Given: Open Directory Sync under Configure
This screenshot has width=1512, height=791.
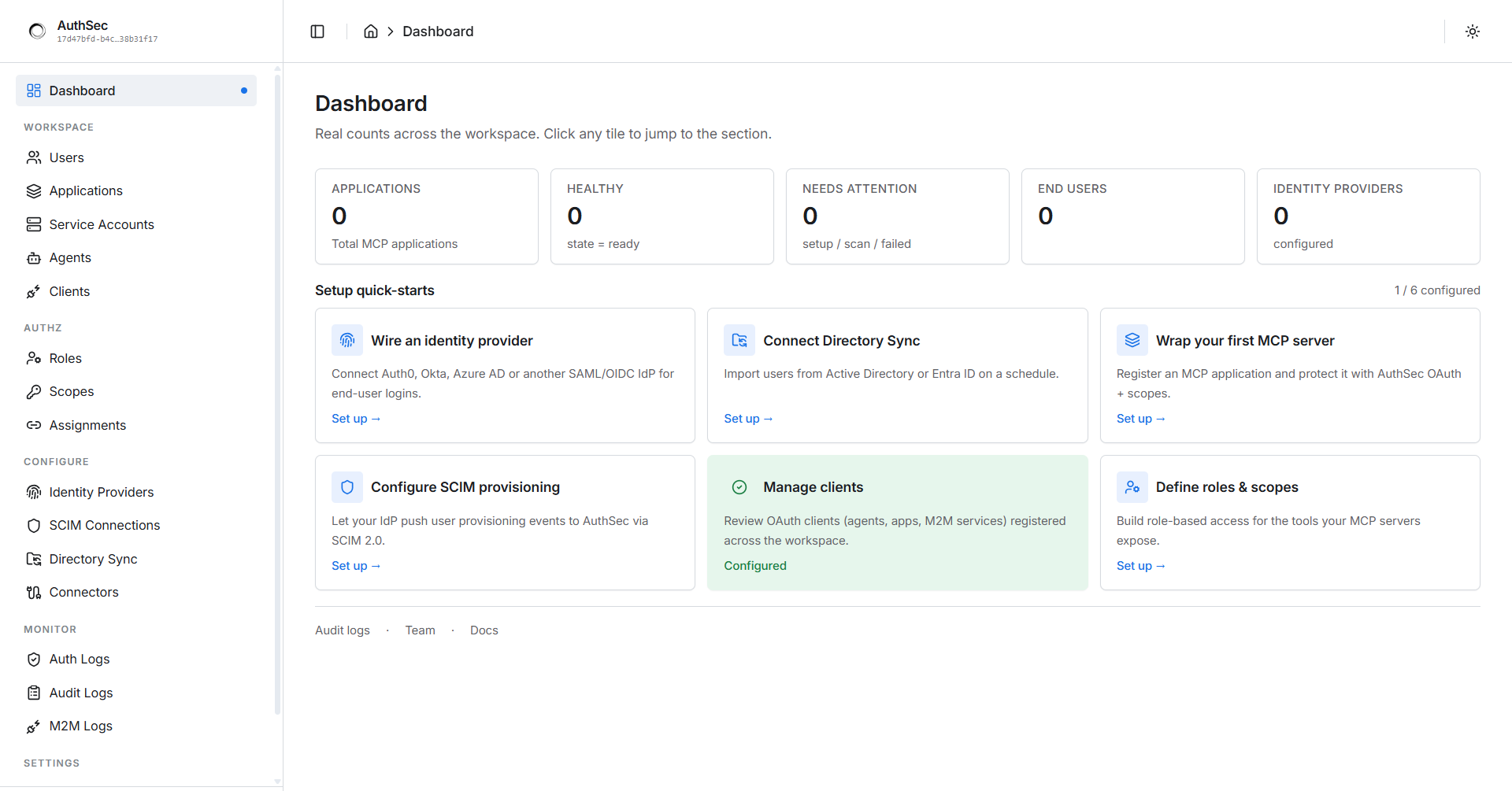Looking at the screenshot, I should pyautogui.click(x=136, y=559).
